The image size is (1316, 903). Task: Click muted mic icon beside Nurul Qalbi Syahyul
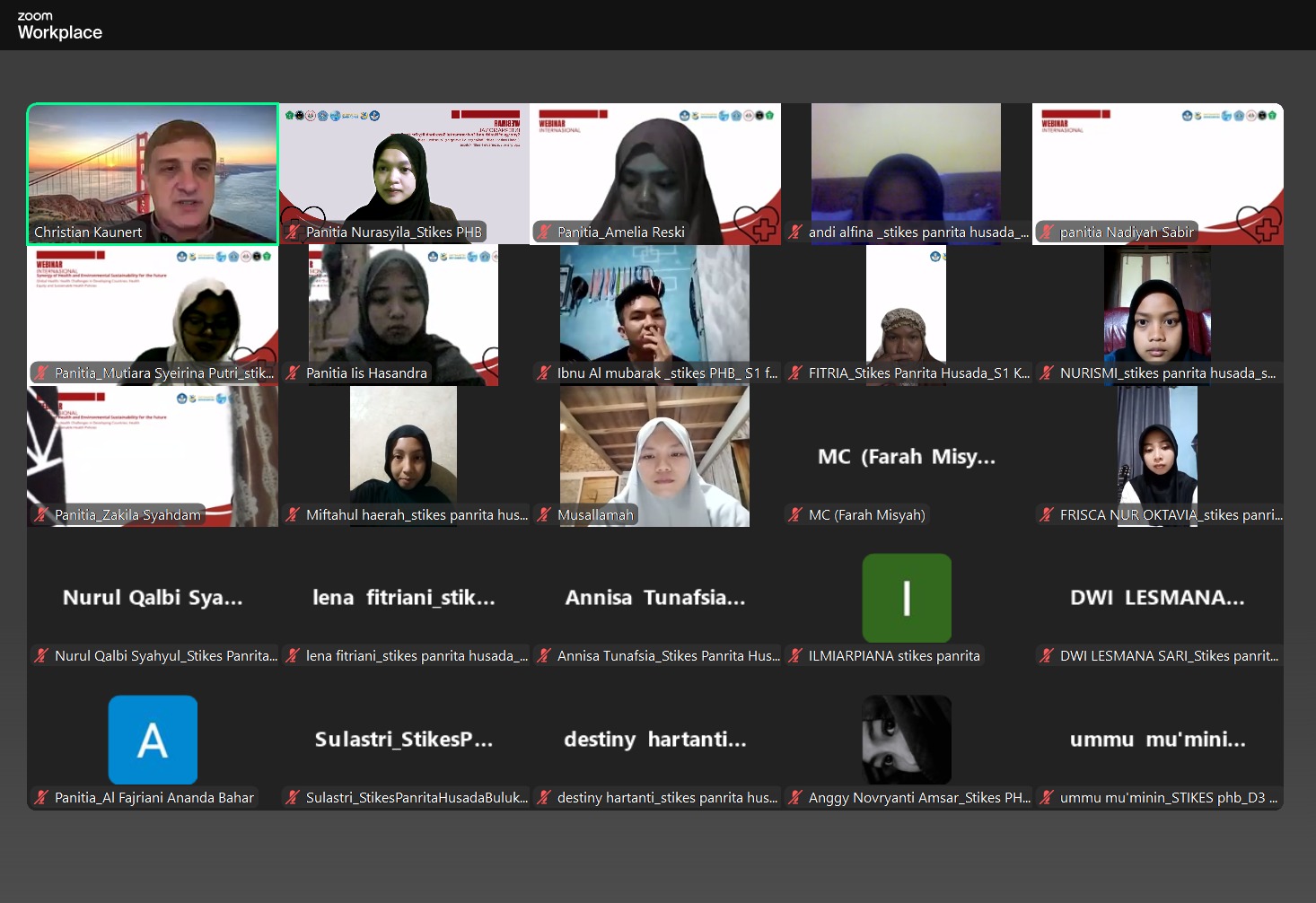point(41,656)
